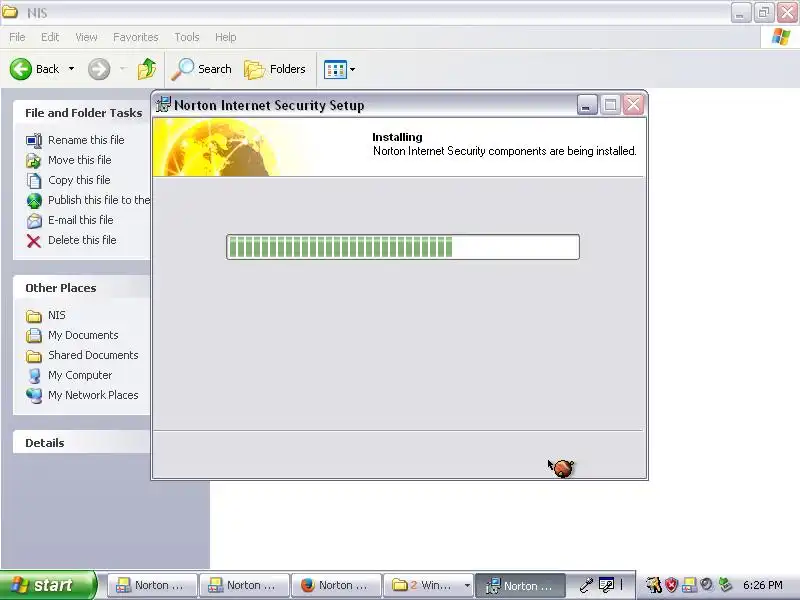Go up one folder level

[147, 69]
